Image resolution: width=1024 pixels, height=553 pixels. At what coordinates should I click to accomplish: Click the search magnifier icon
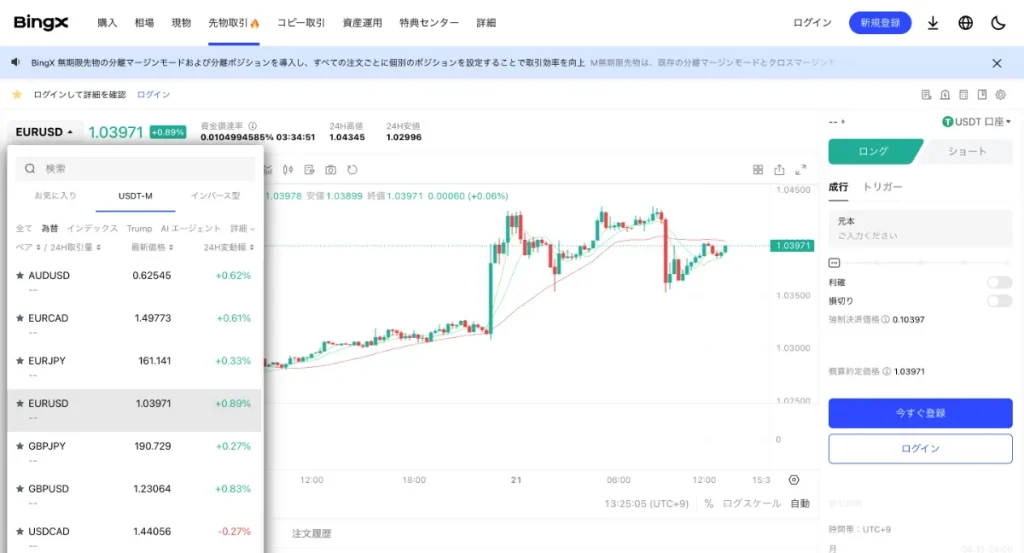click(x=30, y=168)
